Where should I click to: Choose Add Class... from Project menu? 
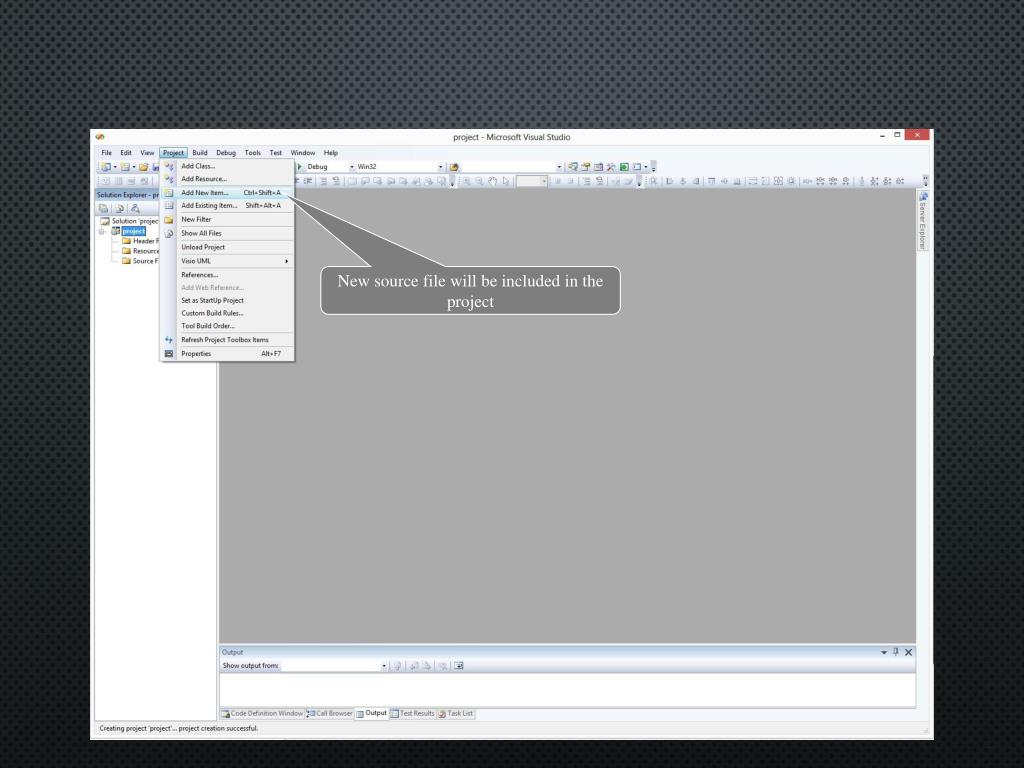point(227,167)
